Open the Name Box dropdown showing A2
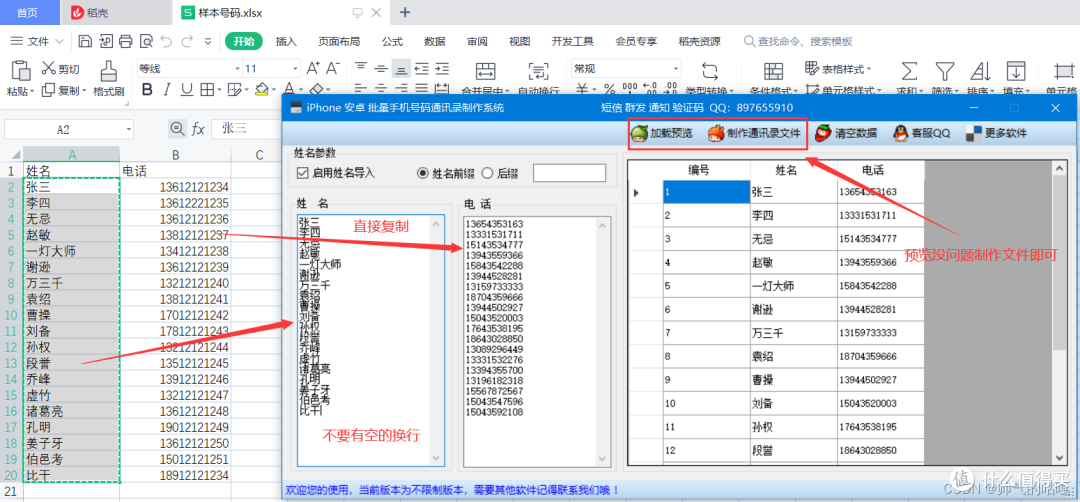1080x502 pixels. point(129,129)
